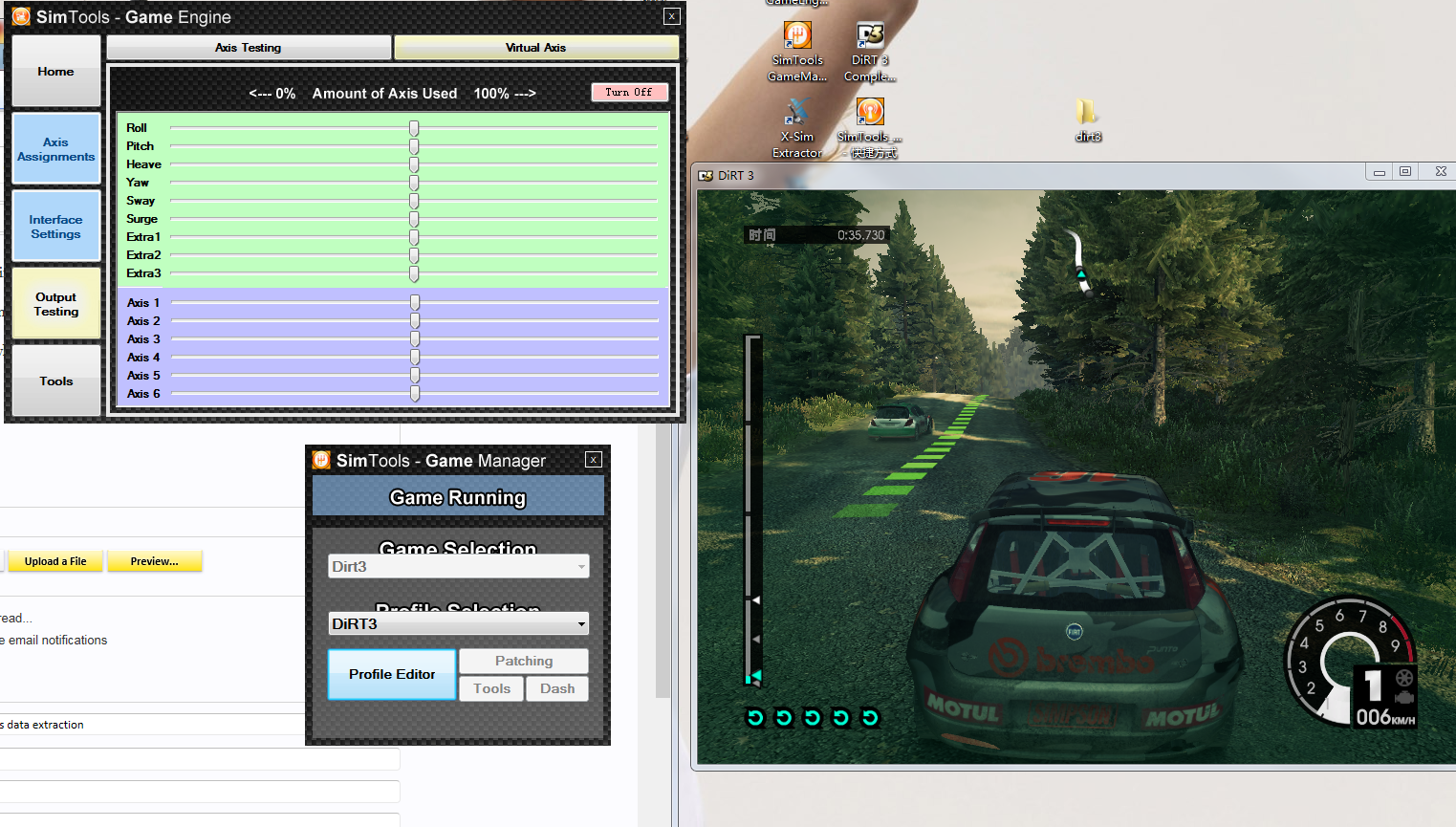Click the Turn Off toggle button
1456x827 pixels.
pos(629,92)
